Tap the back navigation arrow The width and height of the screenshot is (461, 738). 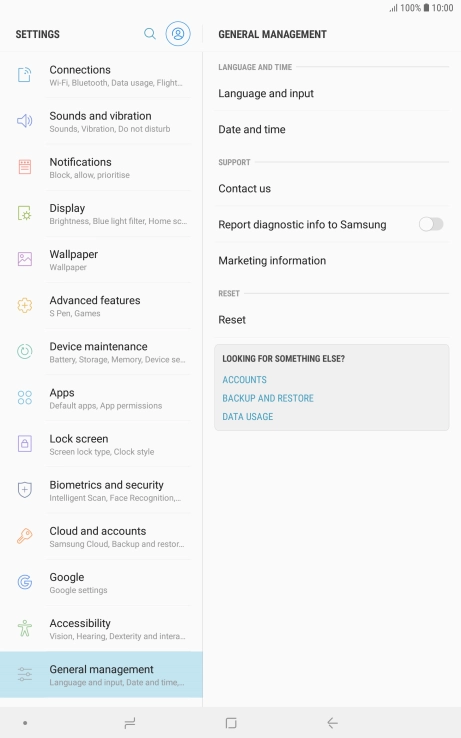(x=332, y=723)
